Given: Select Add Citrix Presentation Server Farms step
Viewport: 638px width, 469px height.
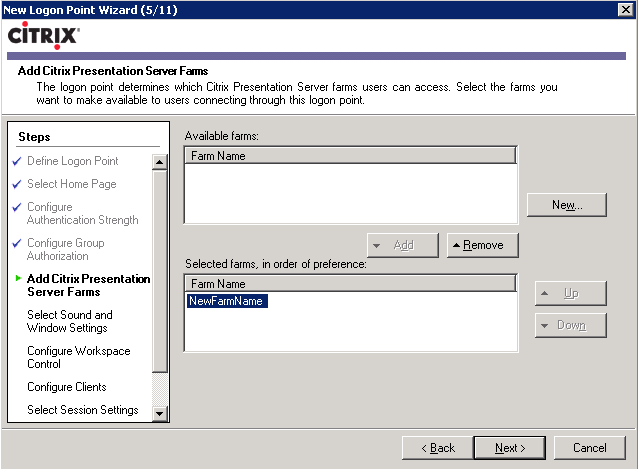Looking at the screenshot, I should [88, 285].
